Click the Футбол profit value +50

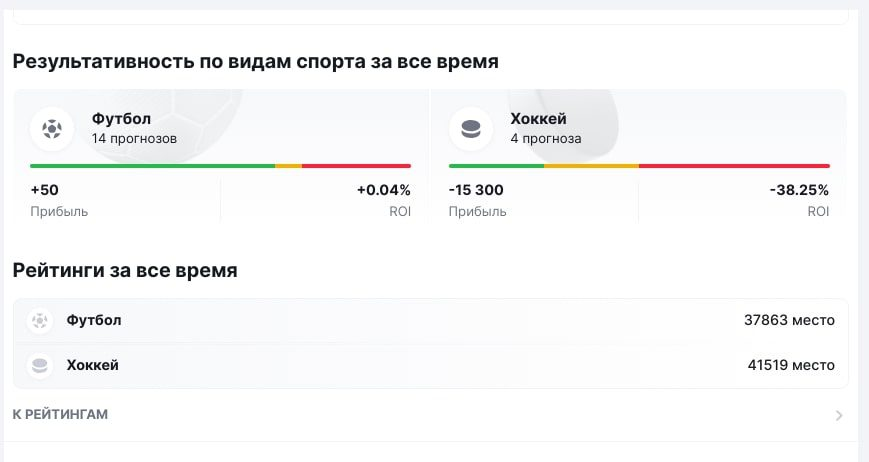pyautogui.click(x=45, y=190)
